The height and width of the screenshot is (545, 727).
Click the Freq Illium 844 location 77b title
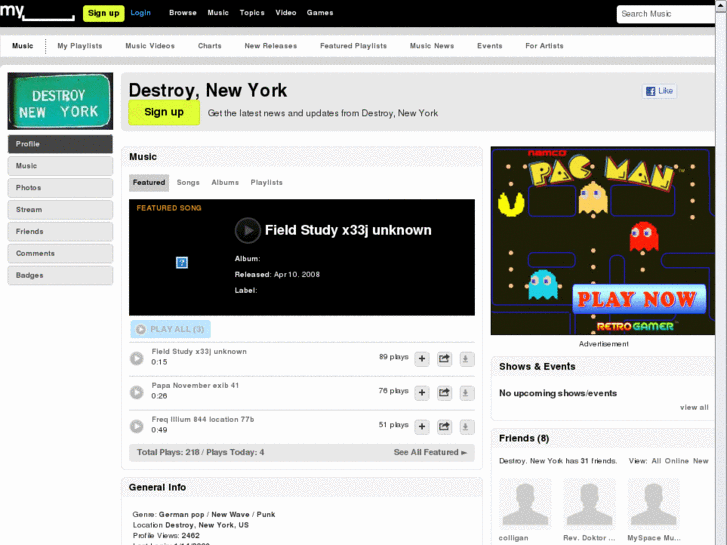(203, 419)
